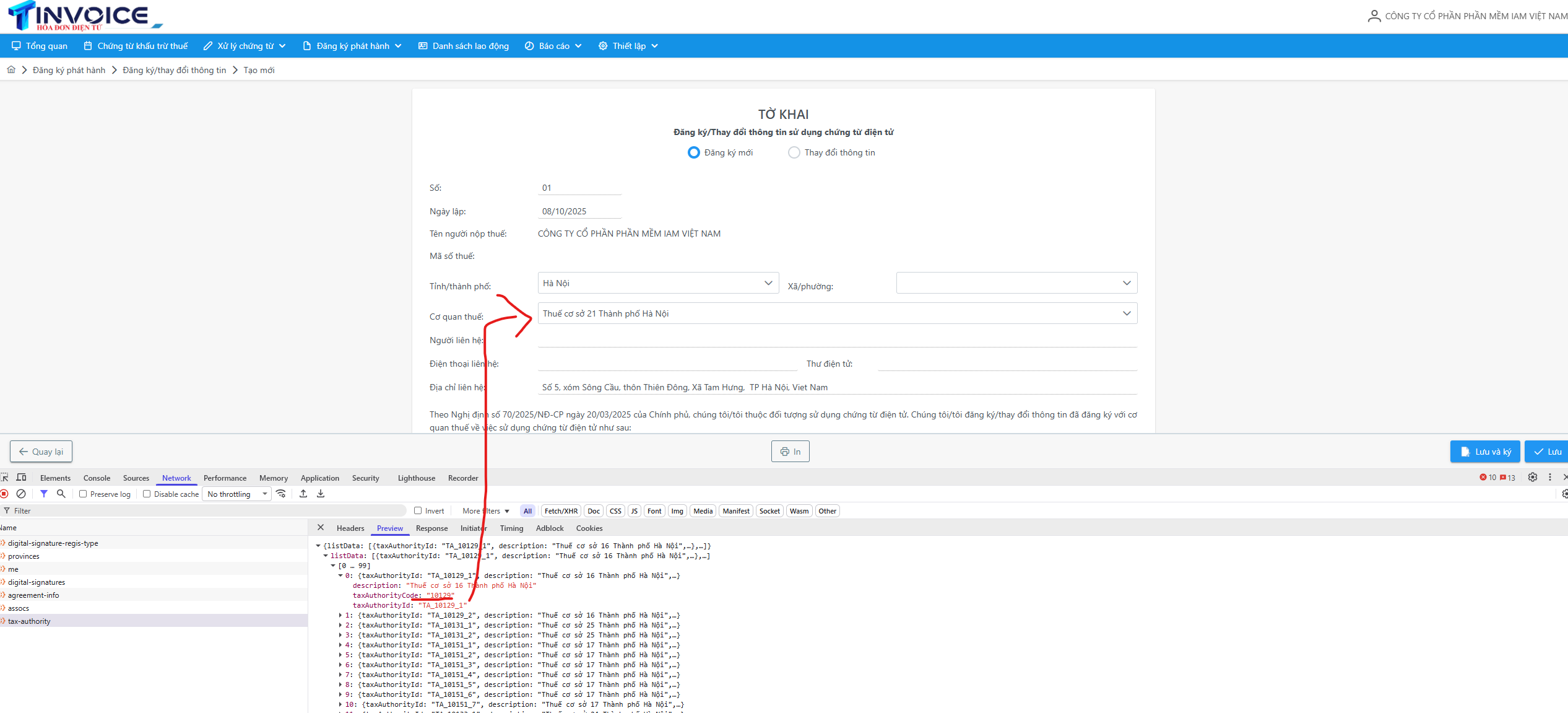This screenshot has width=1568, height=713.
Task: Tick the Invert filter checkbox
Action: coord(418,510)
